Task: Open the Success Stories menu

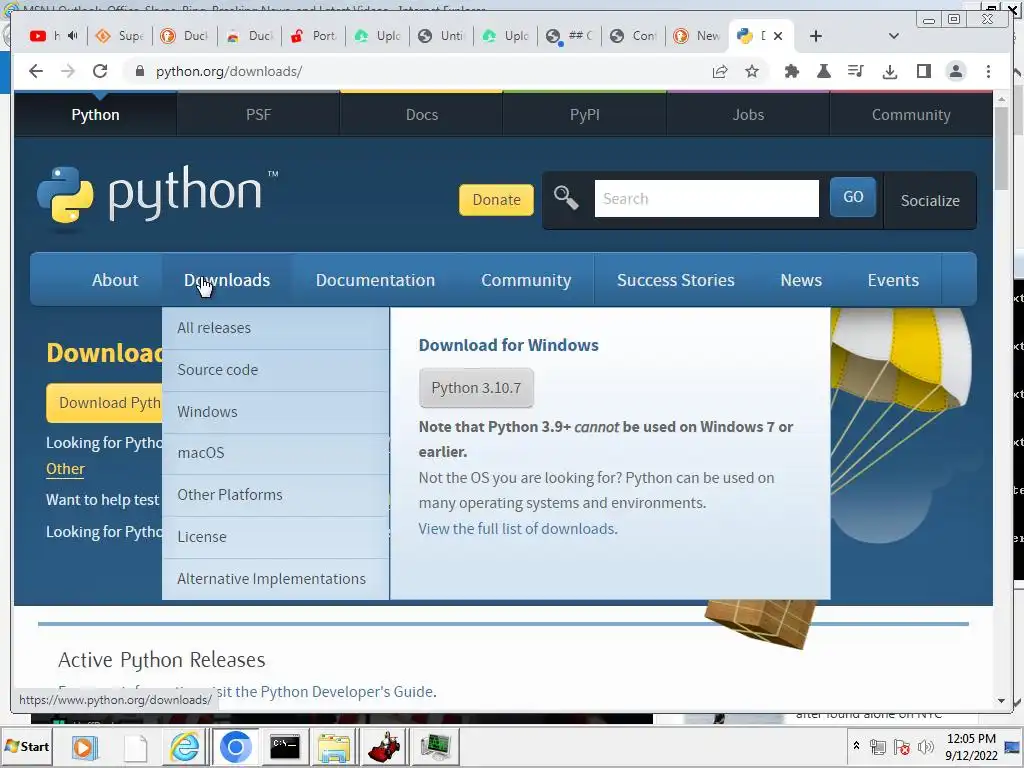Action: tap(675, 280)
